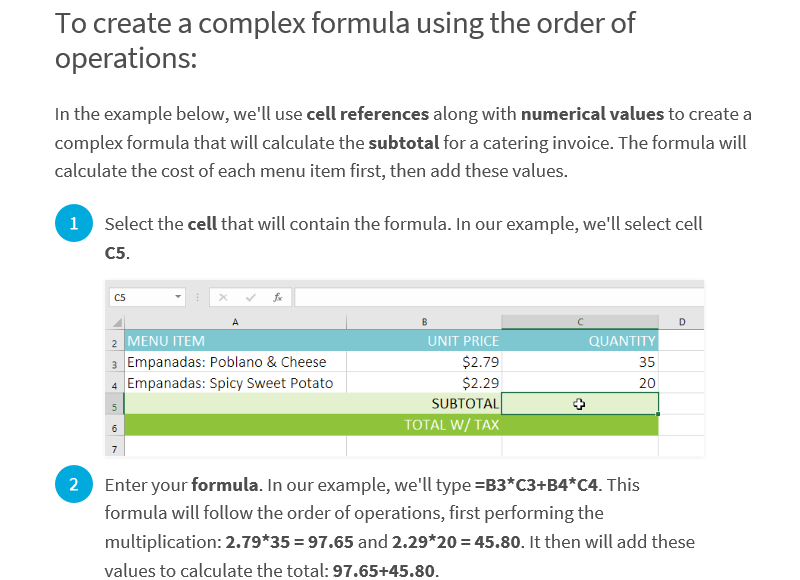Click the formula bar drag handle dots
The width and height of the screenshot is (800, 580).
click(x=197, y=297)
